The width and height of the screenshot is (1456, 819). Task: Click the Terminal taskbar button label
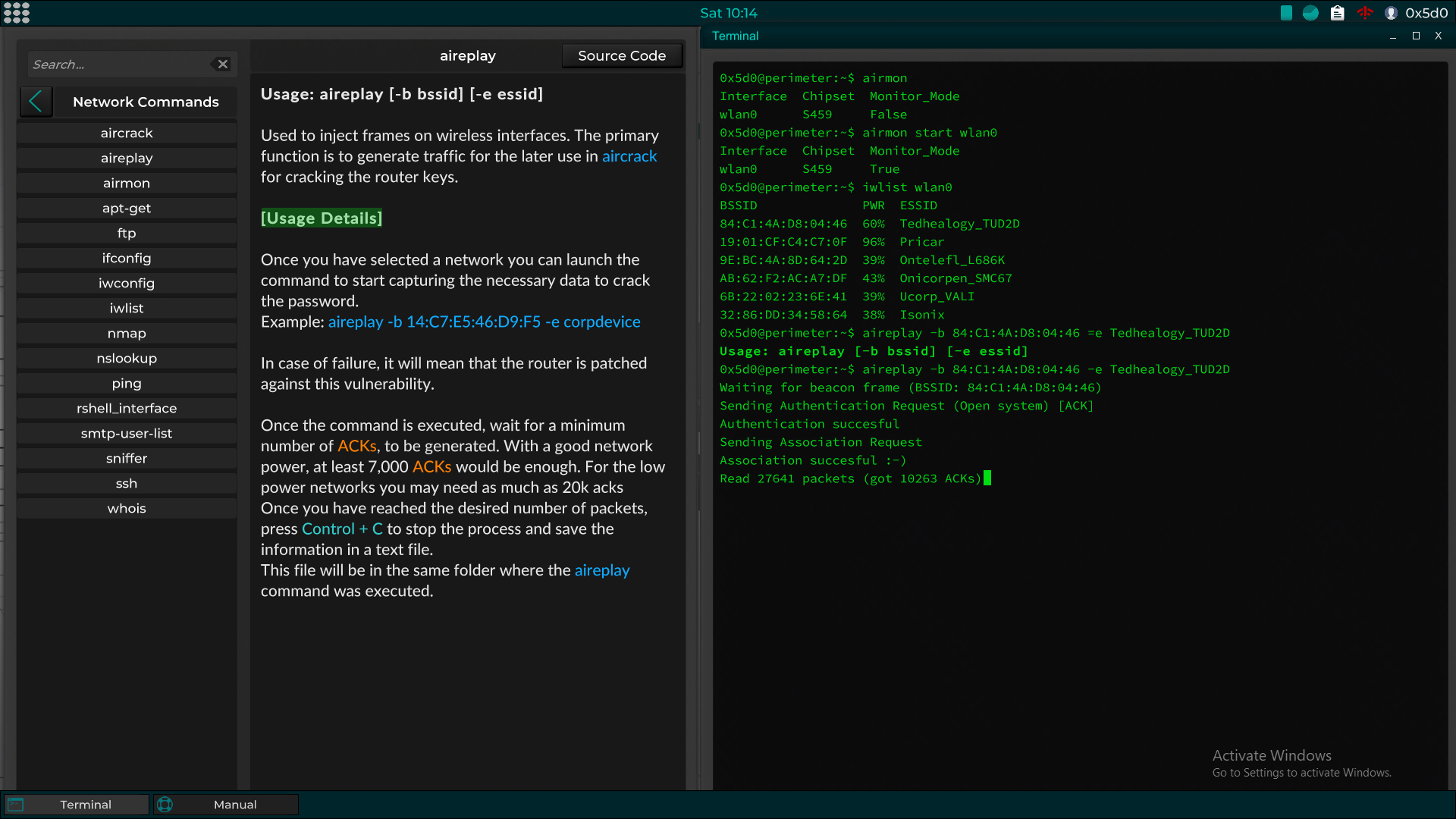86,805
